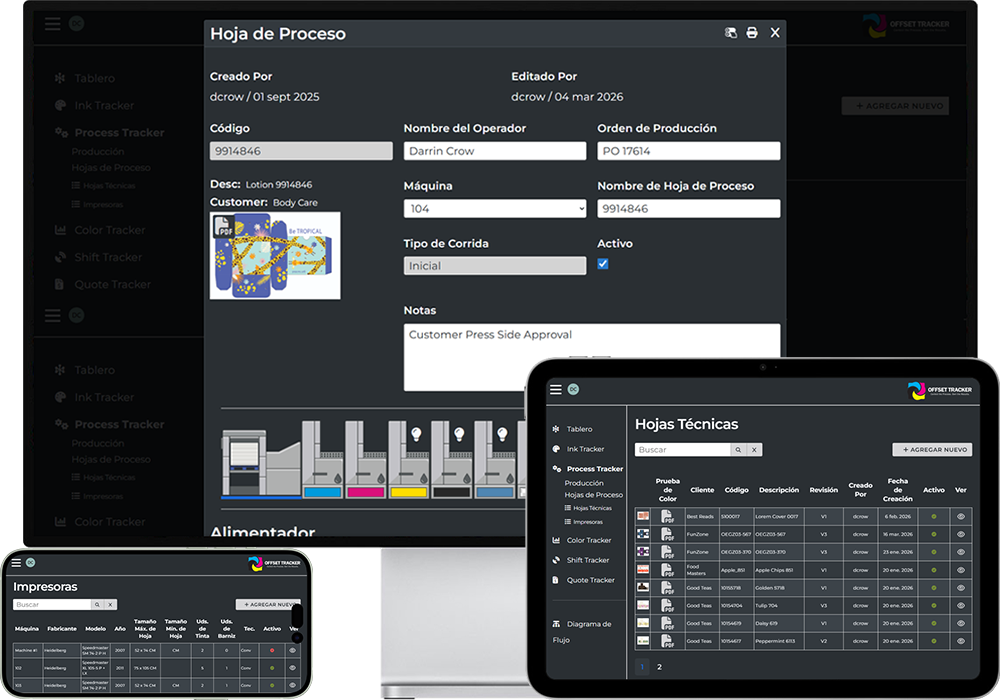The height and width of the screenshot is (700, 1000).
Task: Open the PDF icon for Lorem Cover 0017
Action: (667, 516)
